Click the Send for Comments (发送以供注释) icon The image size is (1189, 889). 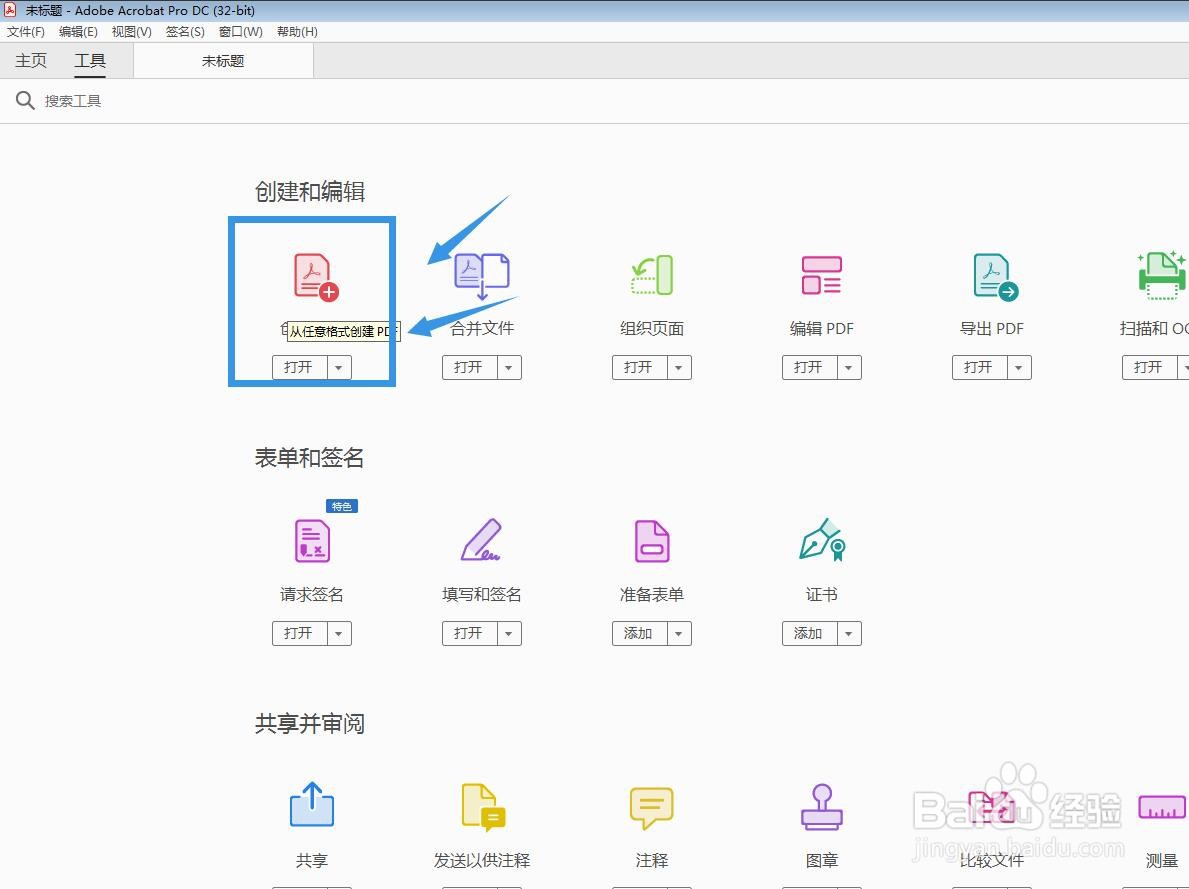pos(483,807)
